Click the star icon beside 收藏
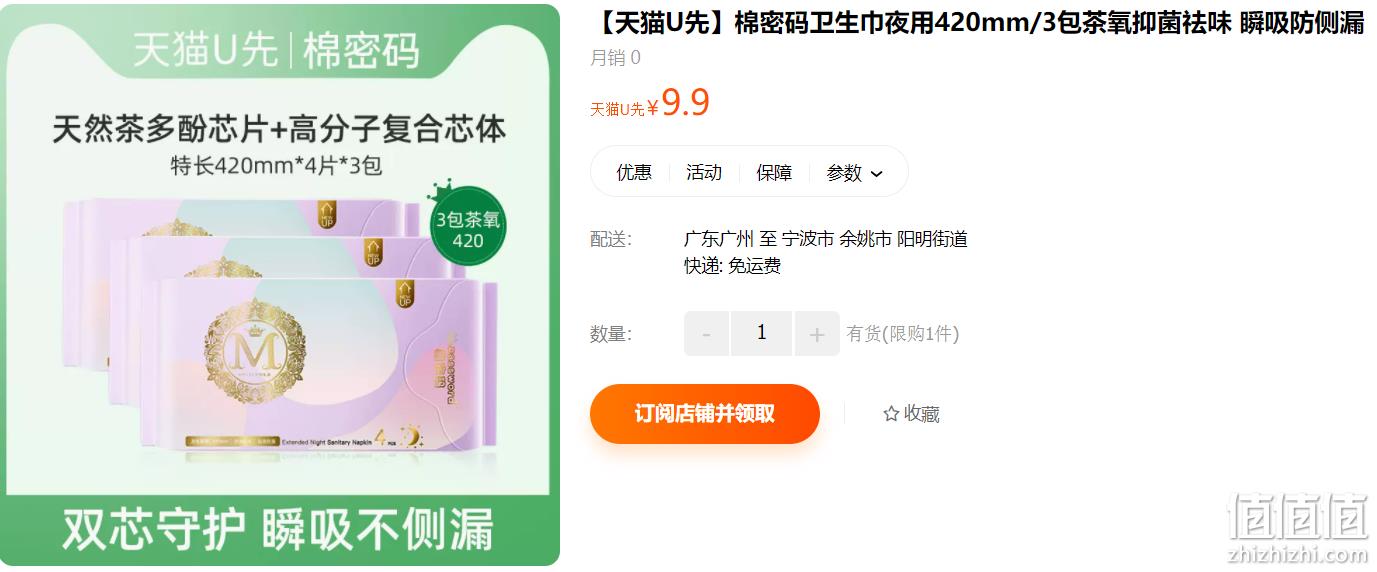The width and height of the screenshot is (1377, 572). [891, 414]
